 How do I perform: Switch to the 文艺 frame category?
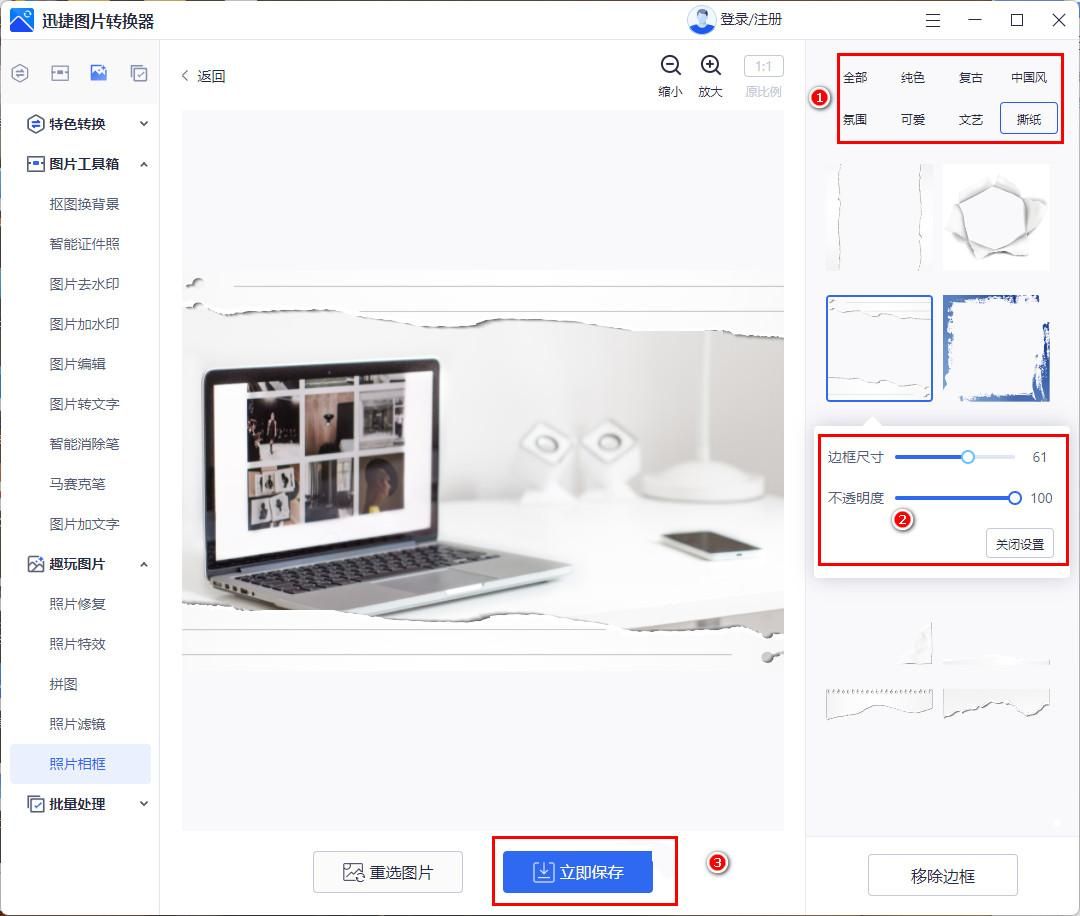point(970,120)
